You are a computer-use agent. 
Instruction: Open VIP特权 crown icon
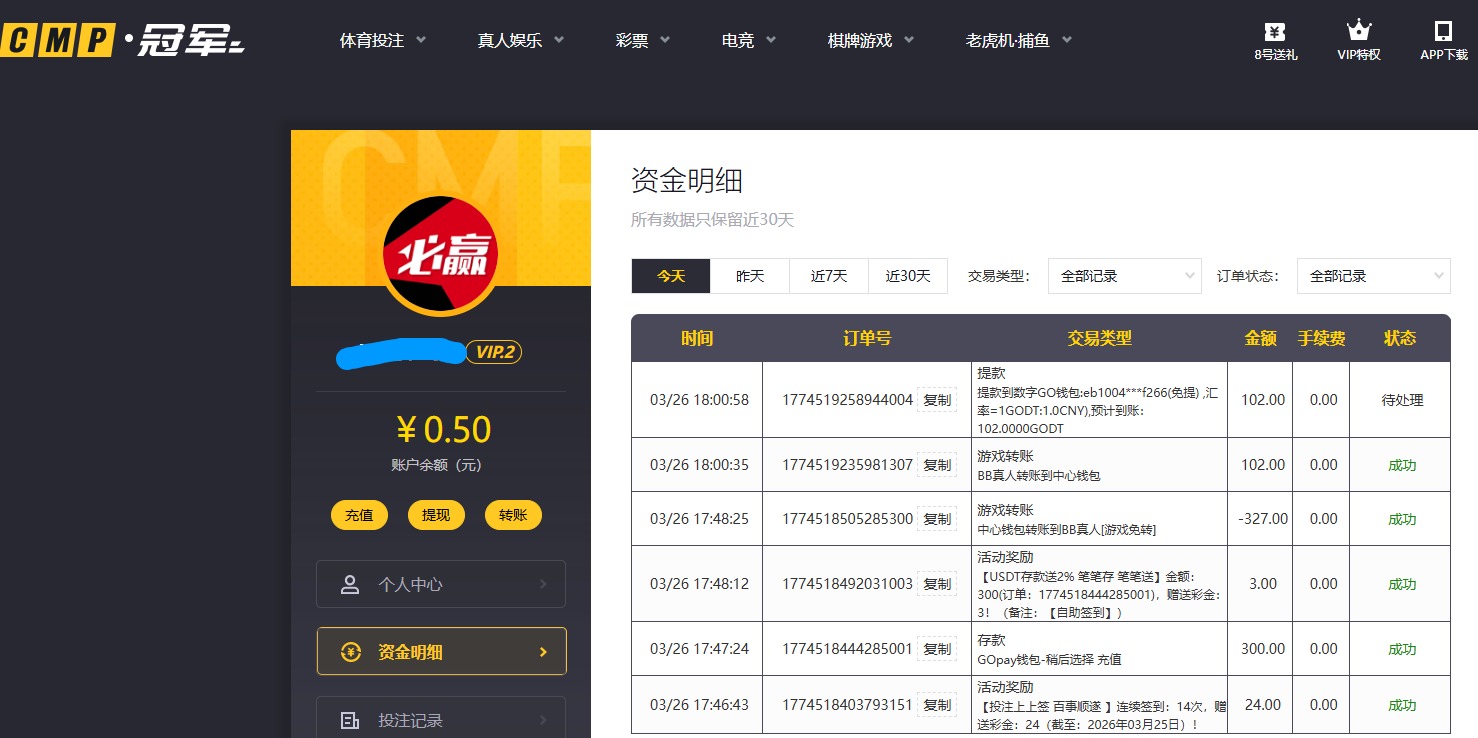click(1357, 30)
